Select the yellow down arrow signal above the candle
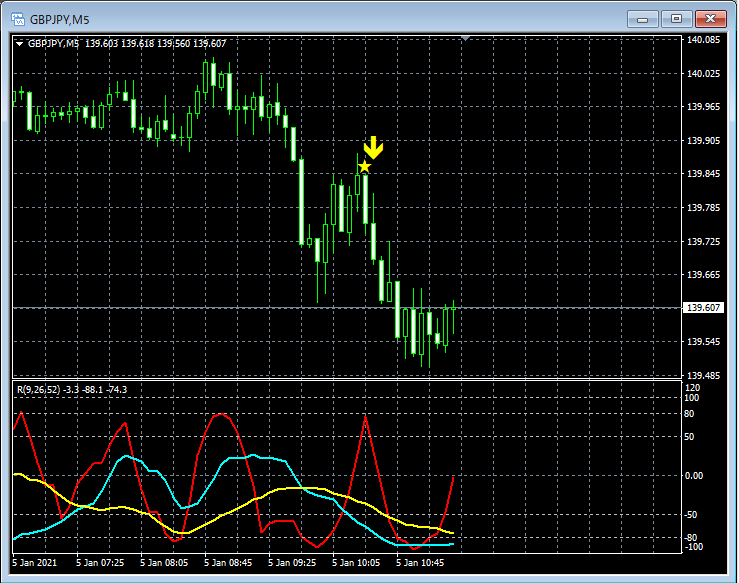This screenshot has height=583, width=739. [x=374, y=148]
